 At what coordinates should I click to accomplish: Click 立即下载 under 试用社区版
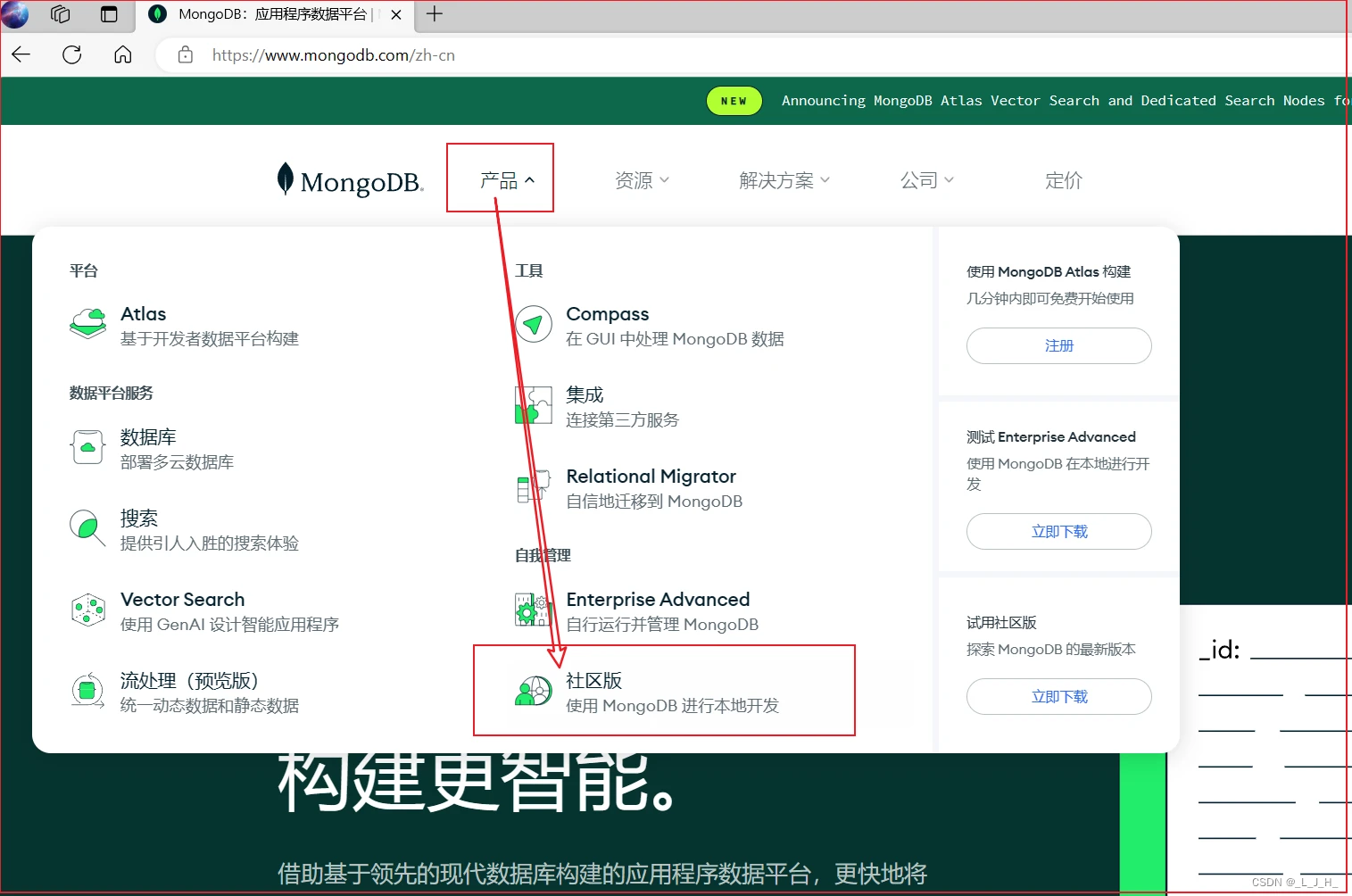[1058, 696]
